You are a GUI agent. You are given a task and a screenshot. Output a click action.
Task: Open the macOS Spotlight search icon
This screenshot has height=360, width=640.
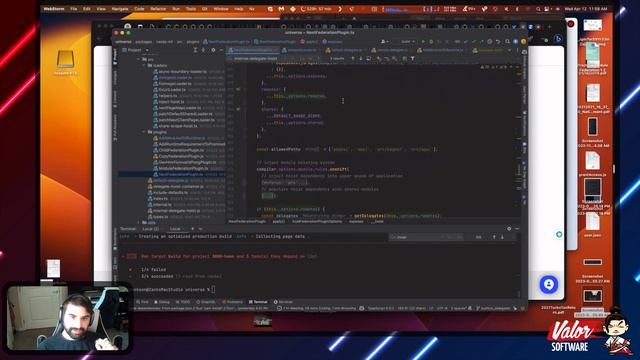[x=538, y=9]
